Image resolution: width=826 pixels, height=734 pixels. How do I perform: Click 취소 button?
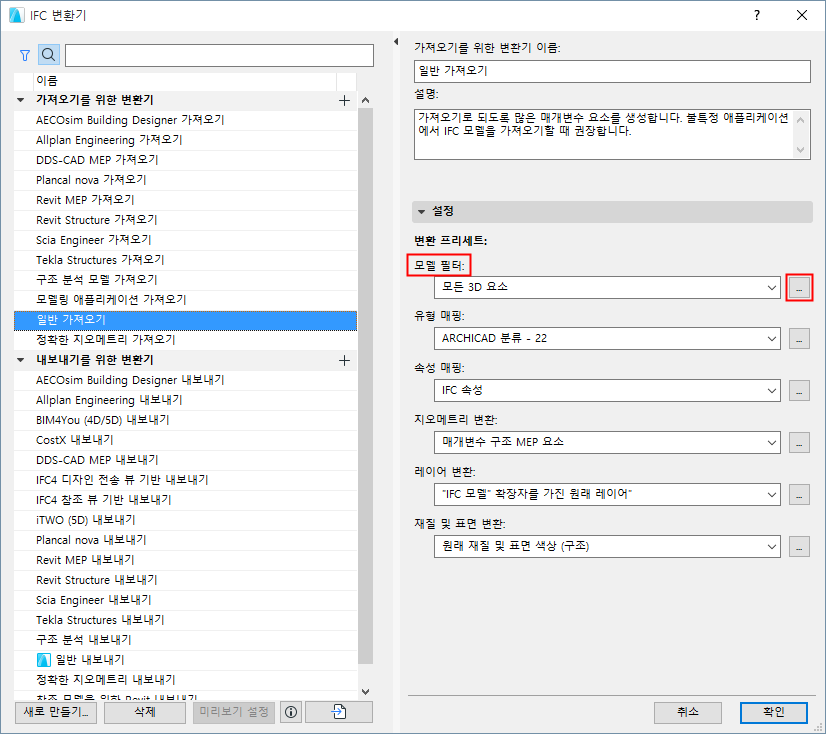click(x=687, y=712)
